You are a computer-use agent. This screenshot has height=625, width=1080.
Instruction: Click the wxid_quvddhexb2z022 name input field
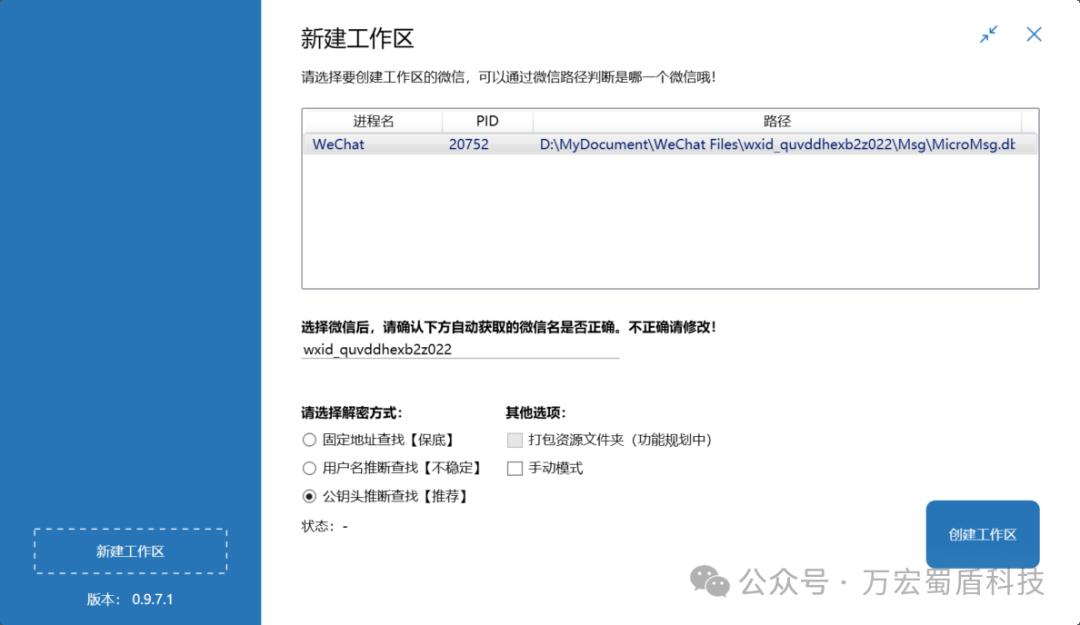(x=460, y=349)
